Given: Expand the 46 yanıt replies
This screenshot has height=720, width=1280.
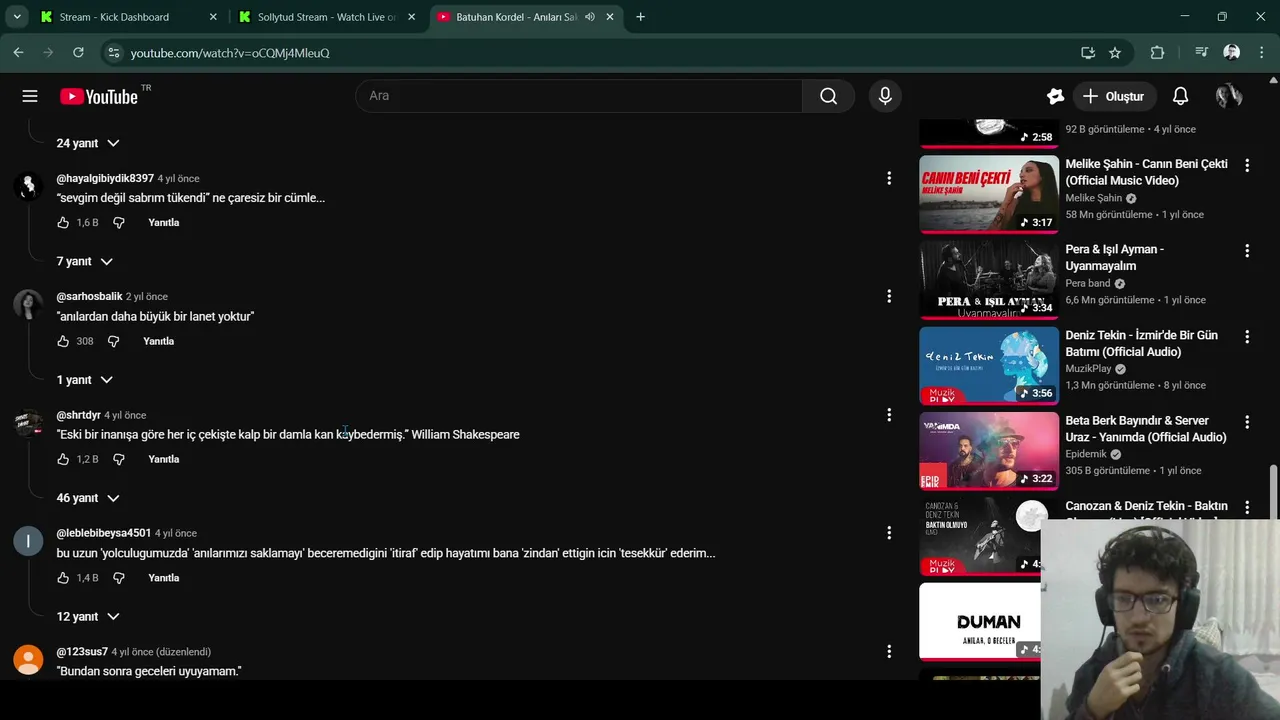Looking at the screenshot, I should tap(88, 498).
